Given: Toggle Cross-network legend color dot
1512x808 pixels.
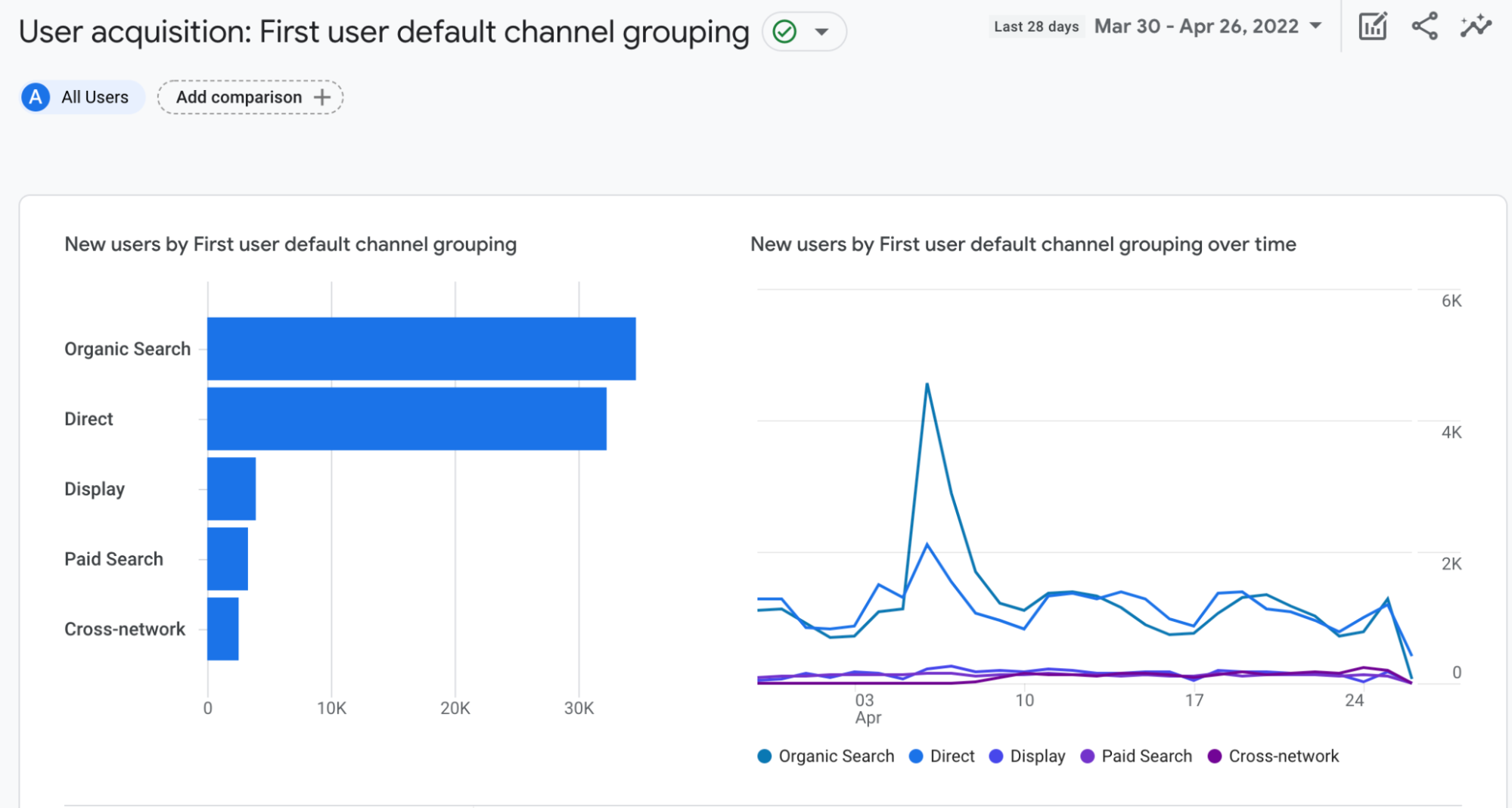Looking at the screenshot, I should point(1215,756).
